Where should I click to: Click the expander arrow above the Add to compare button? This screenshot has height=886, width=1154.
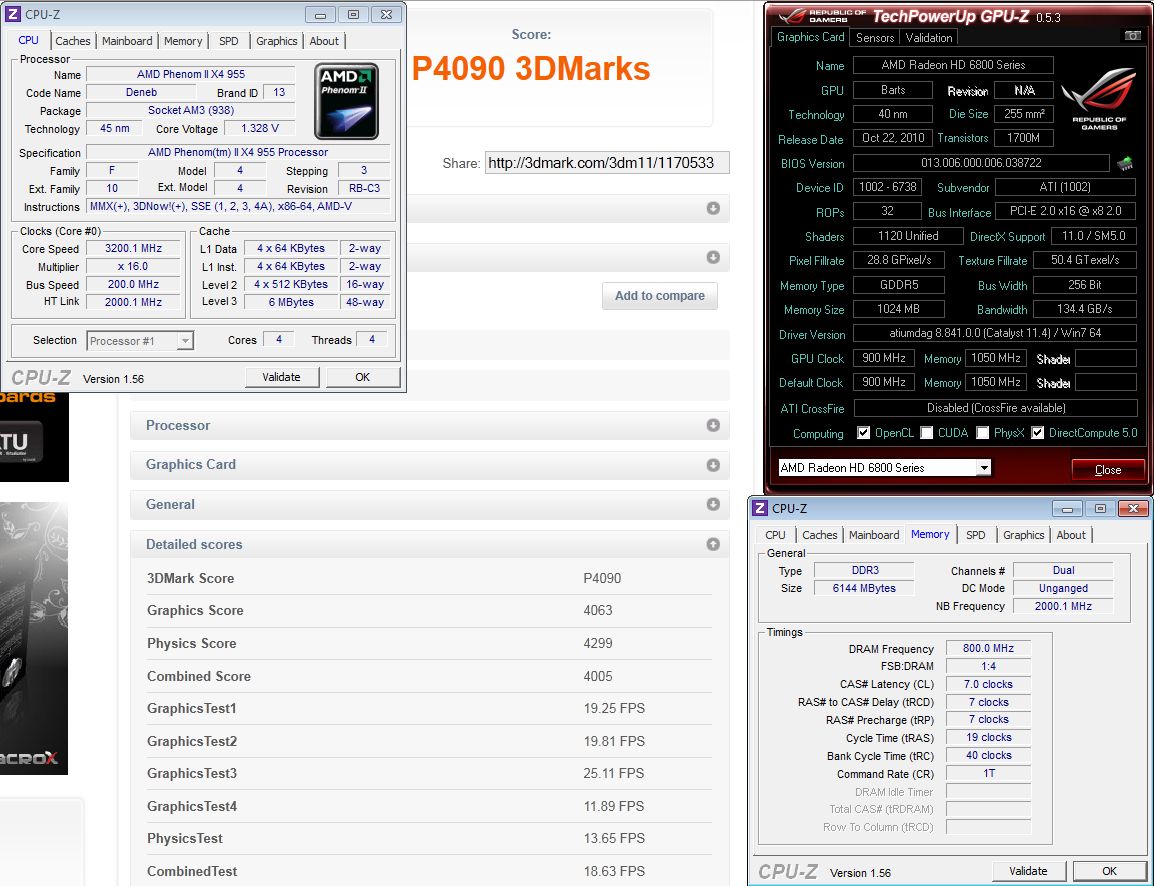(713, 257)
